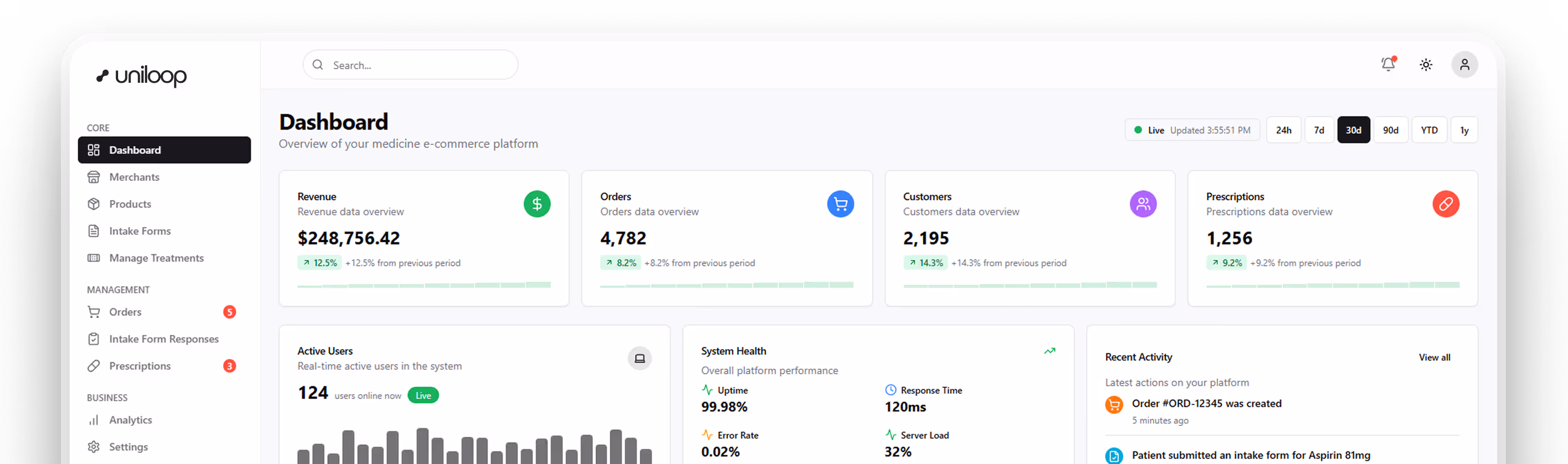
Task: Open Settings in the sidebar
Action: pyautogui.click(x=164, y=447)
